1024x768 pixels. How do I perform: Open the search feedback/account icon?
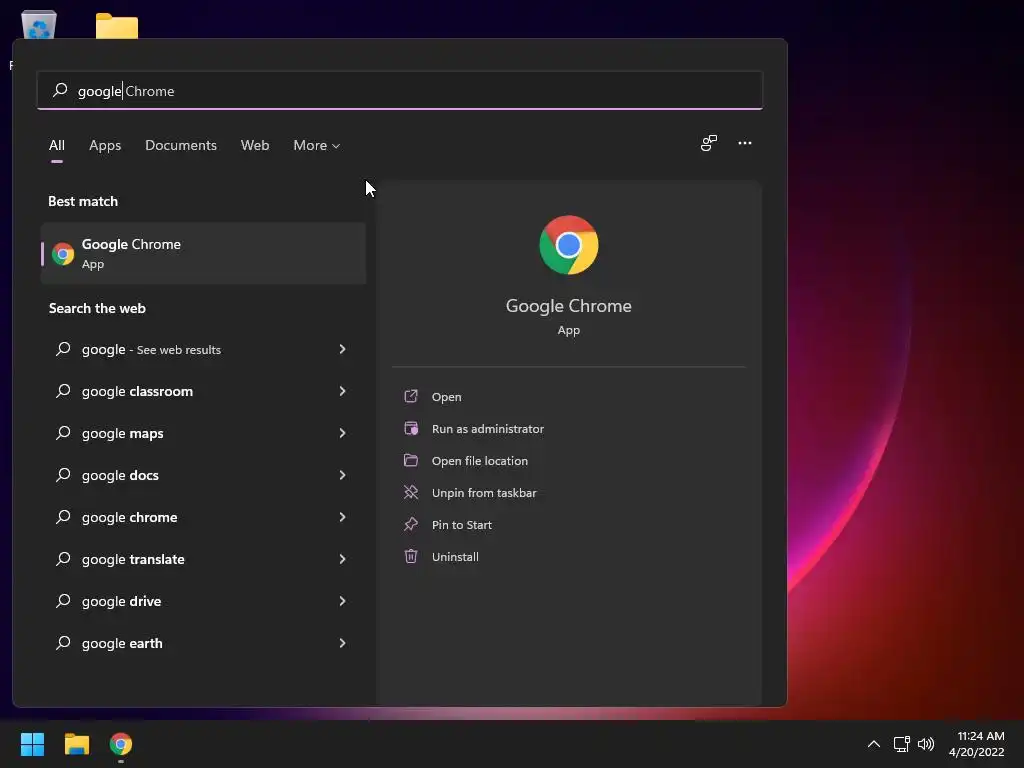coord(709,143)
